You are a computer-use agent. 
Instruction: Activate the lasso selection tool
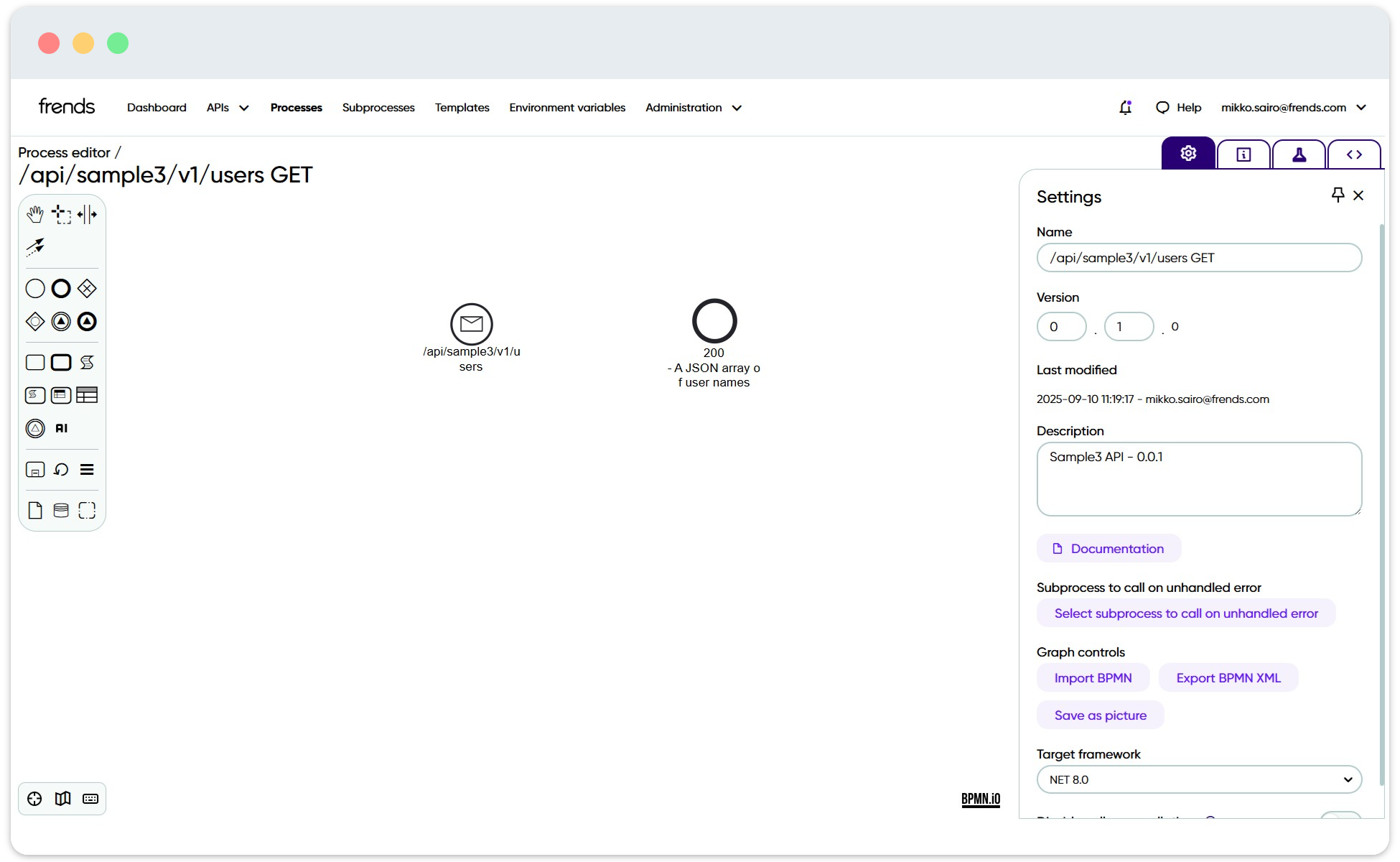click(61, 214)
